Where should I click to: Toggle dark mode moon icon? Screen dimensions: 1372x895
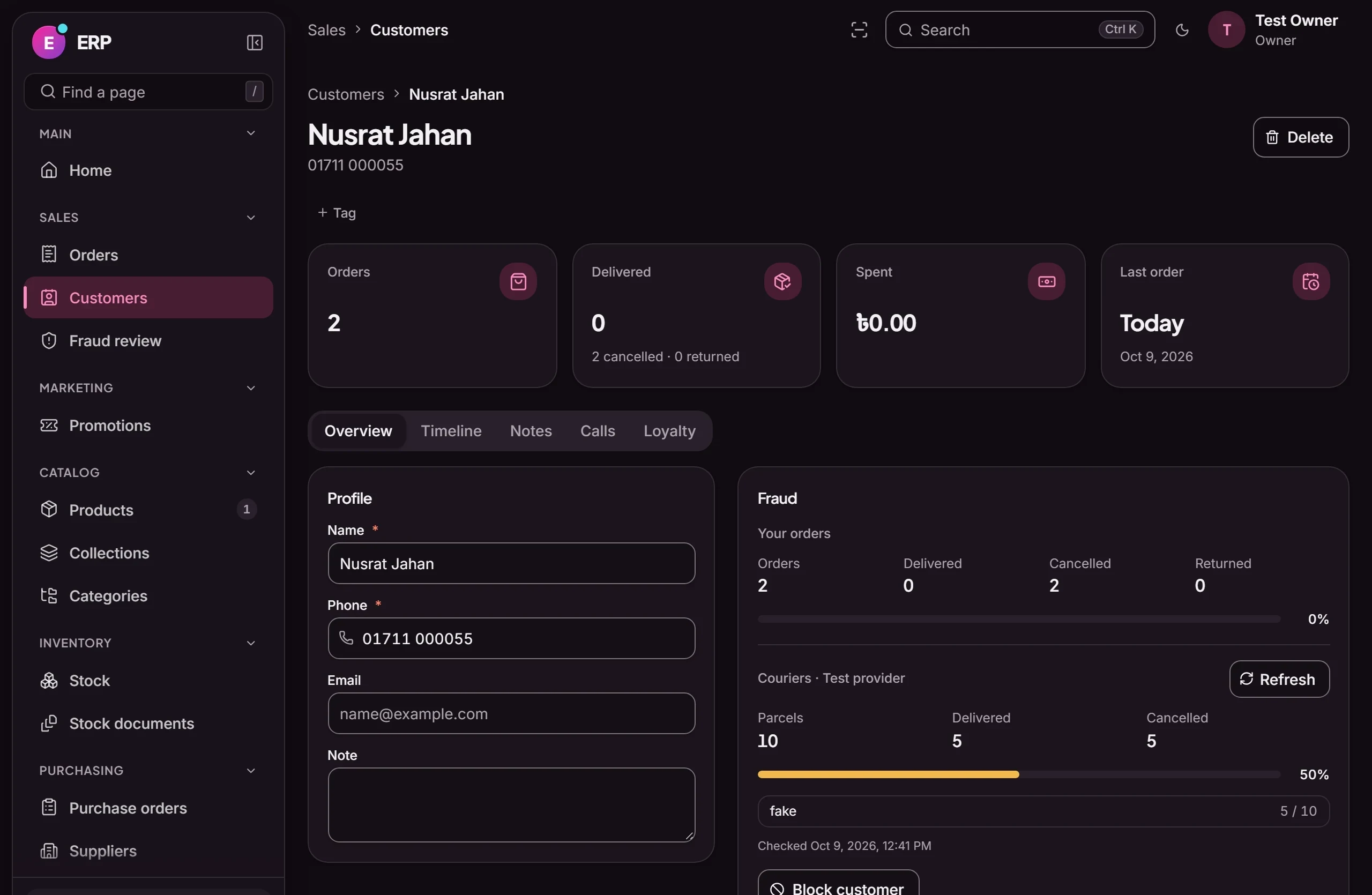point(1182,30)
